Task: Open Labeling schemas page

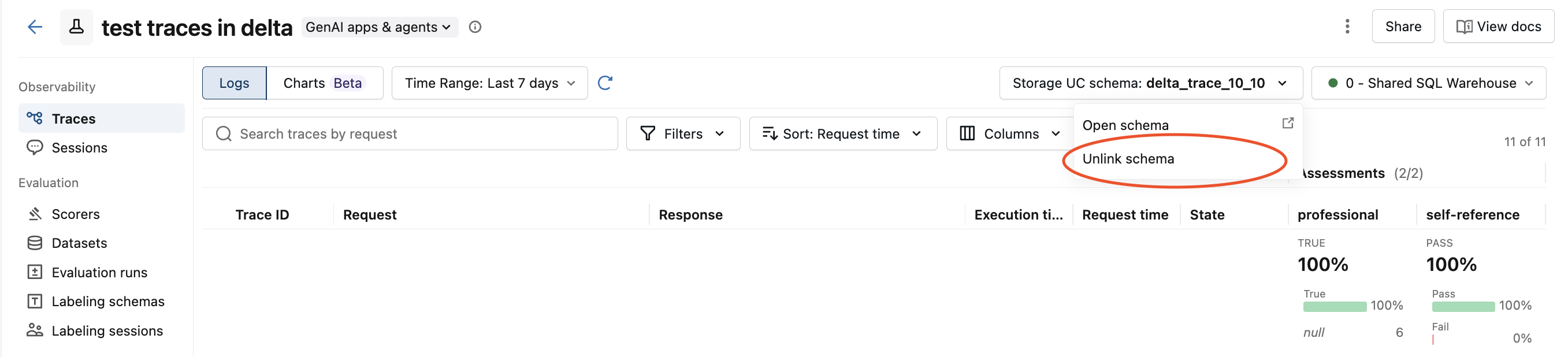Action: coord(107,302)
